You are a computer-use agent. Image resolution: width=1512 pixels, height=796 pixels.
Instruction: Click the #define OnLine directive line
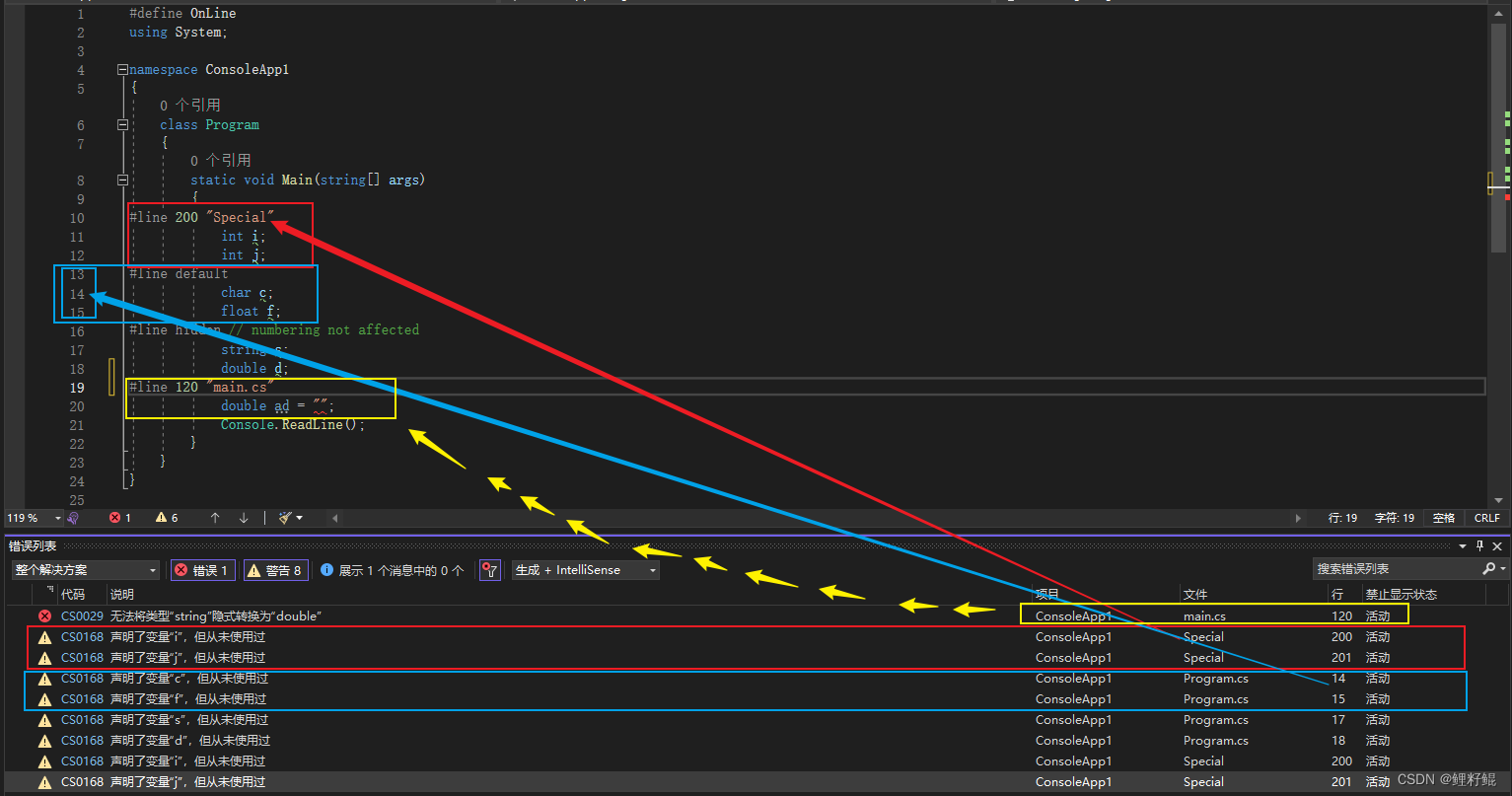point(182,14)
